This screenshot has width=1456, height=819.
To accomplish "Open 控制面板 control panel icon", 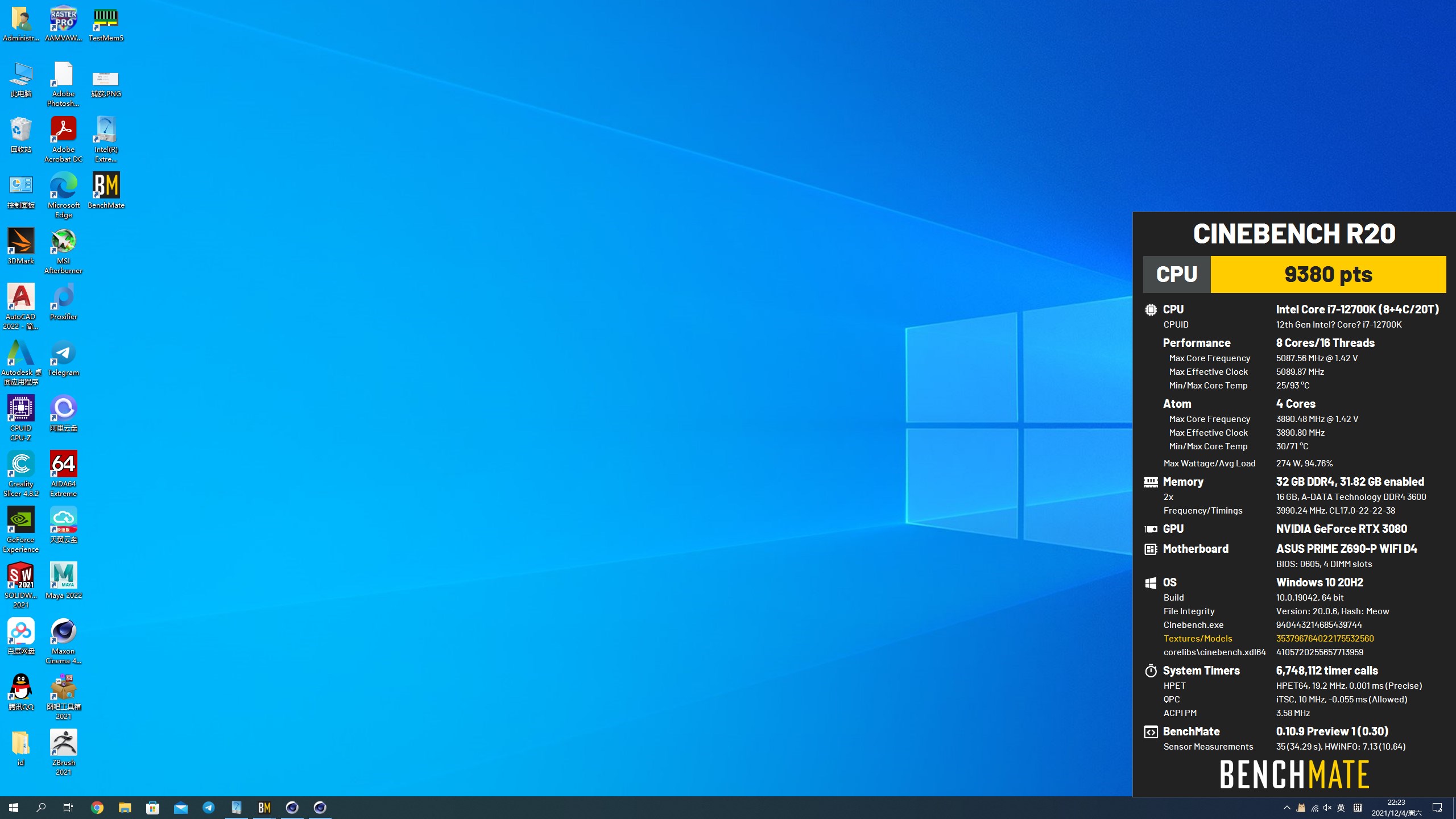I will click(x=21, y=191).
